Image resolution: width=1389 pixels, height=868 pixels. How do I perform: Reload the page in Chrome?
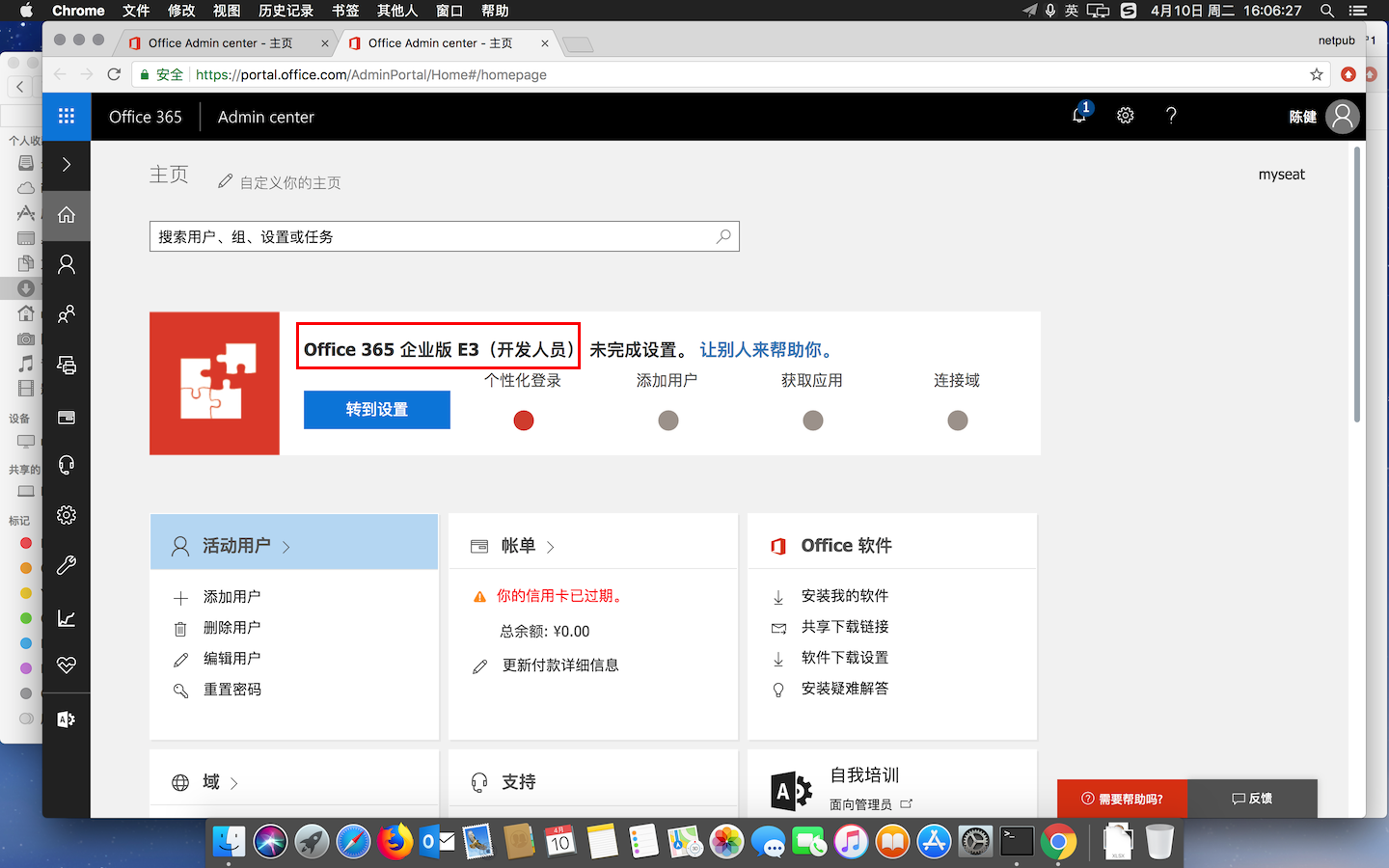coord(114,74)
